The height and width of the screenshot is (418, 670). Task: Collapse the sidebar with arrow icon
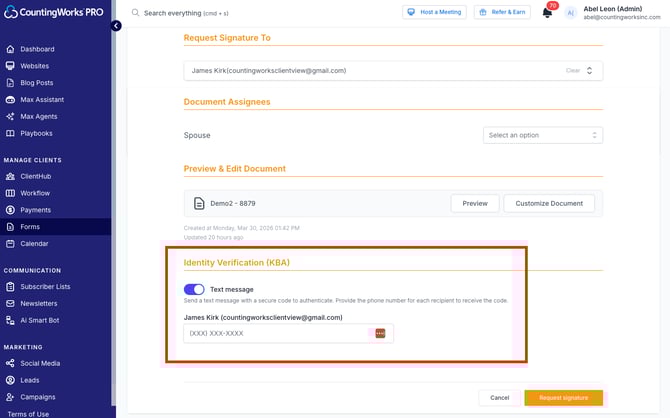click(x=116, y=26)
